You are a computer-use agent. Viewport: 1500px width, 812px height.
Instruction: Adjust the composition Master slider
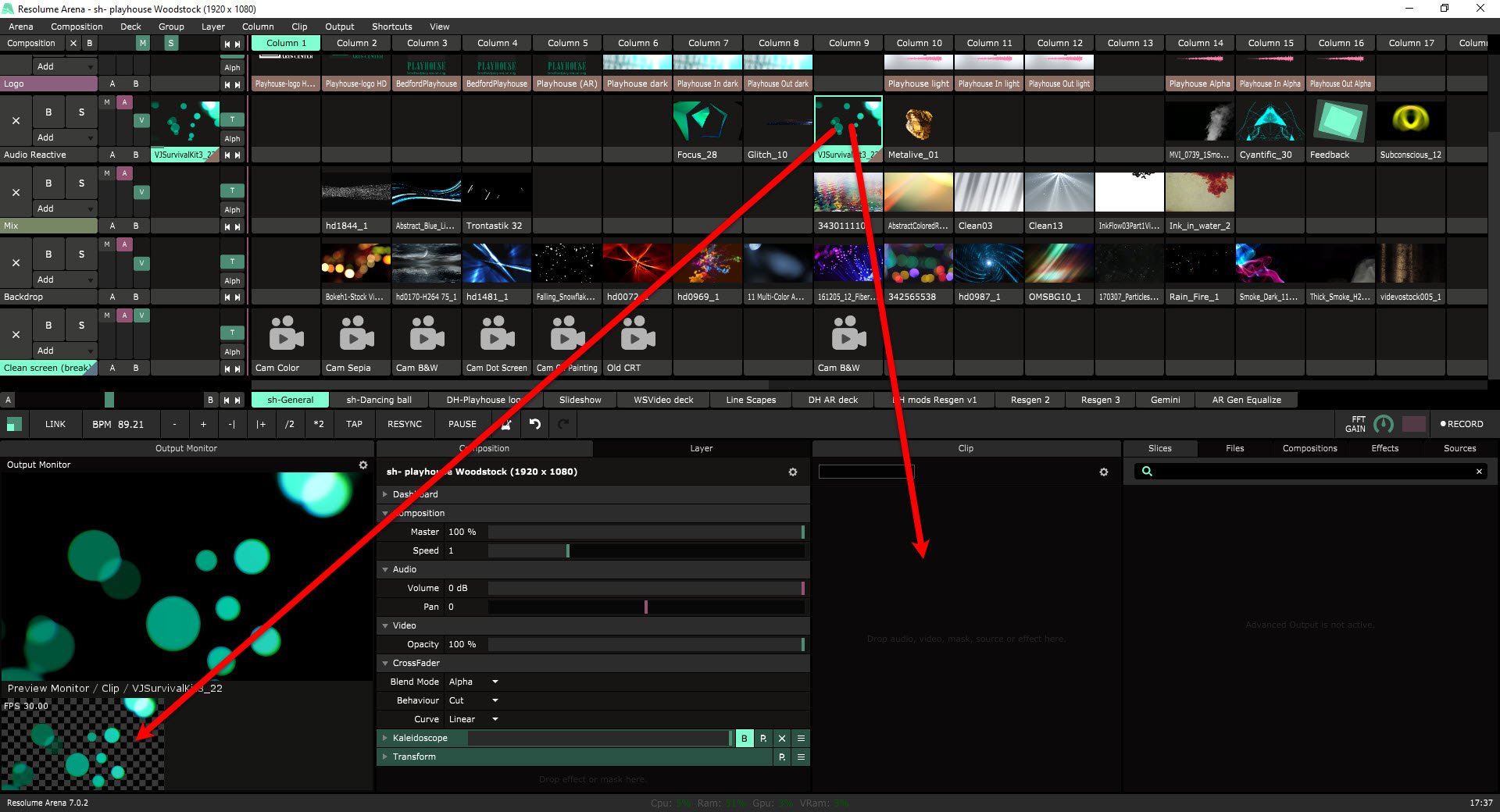[x=645, y=532]
